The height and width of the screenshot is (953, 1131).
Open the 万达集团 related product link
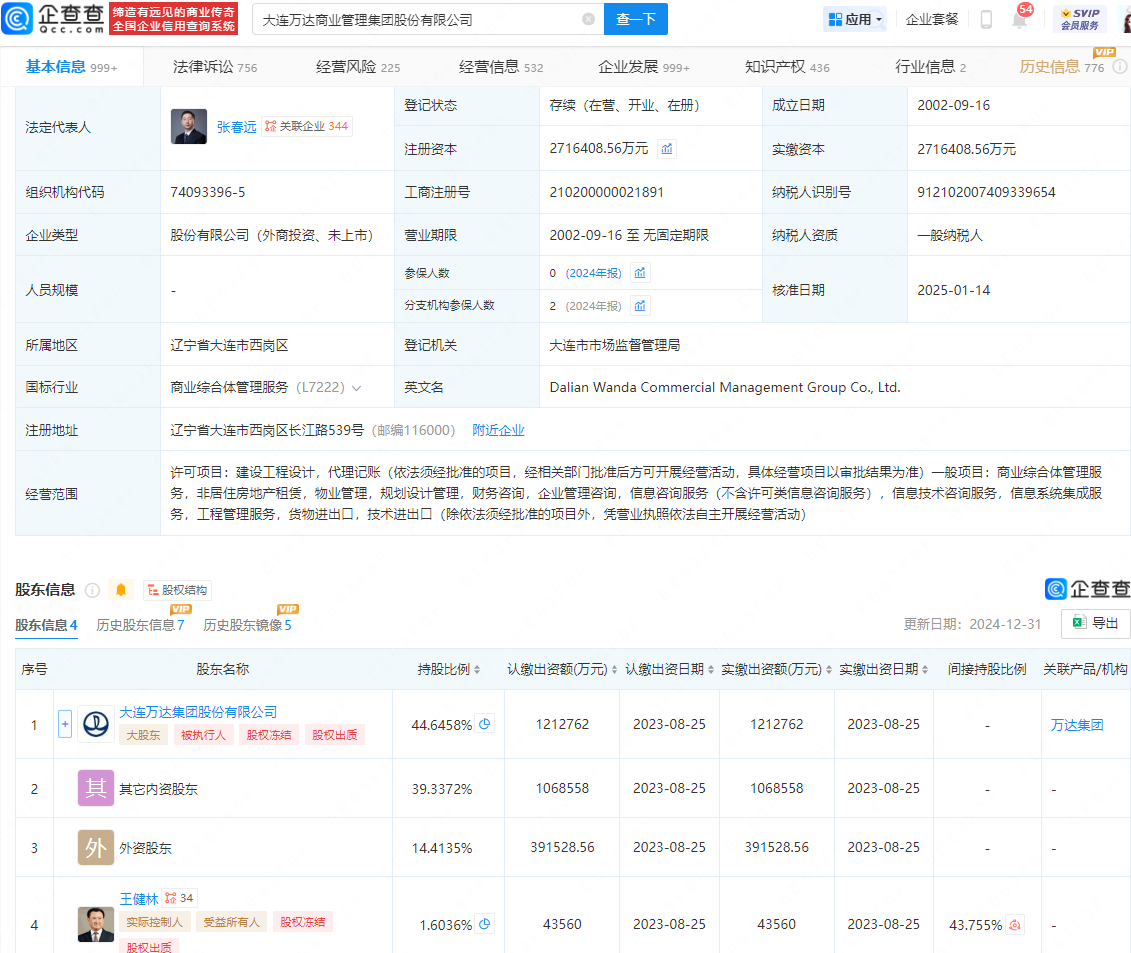[1077, 725]
